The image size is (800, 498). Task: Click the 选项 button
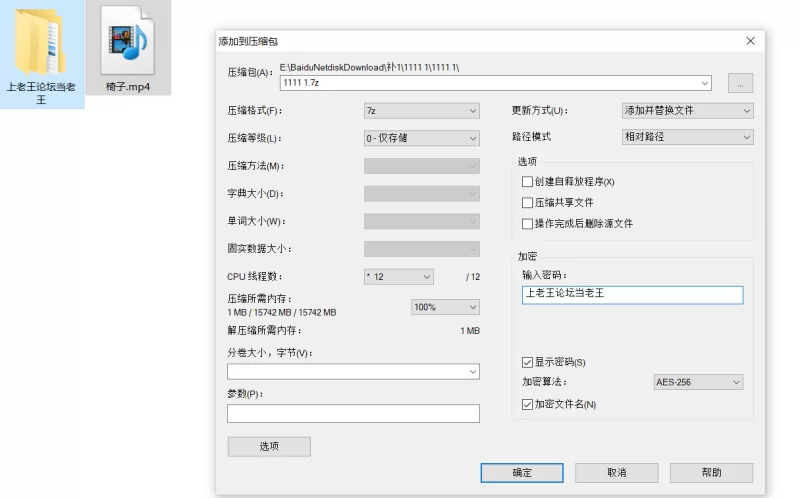coord(269,446)
